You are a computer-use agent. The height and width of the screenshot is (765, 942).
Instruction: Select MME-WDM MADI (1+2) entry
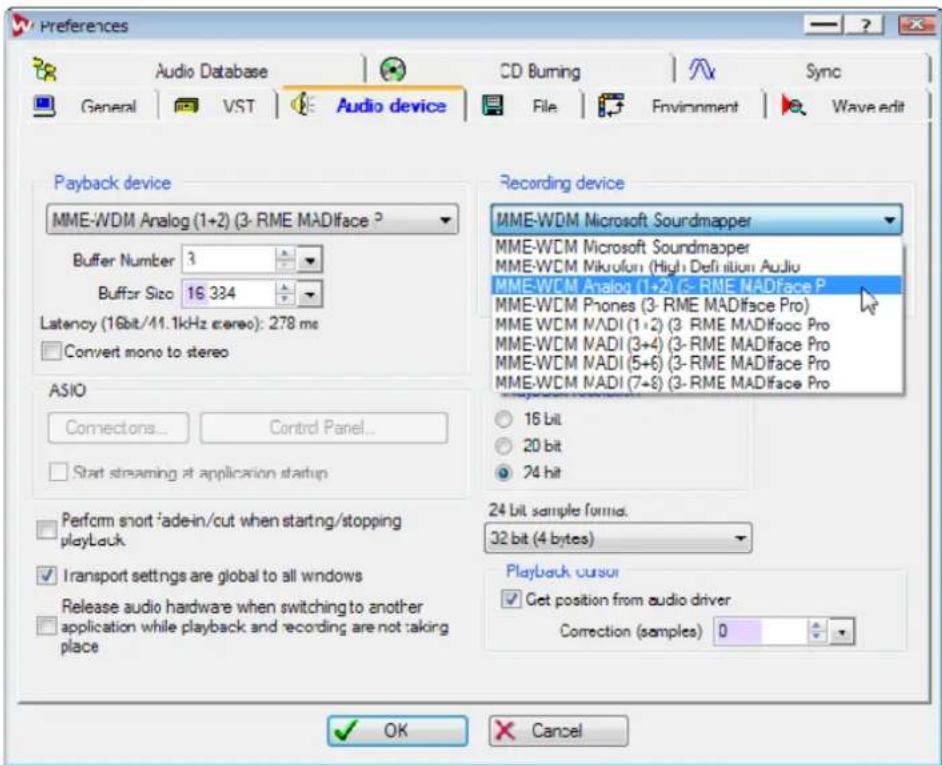click(697, 325)
